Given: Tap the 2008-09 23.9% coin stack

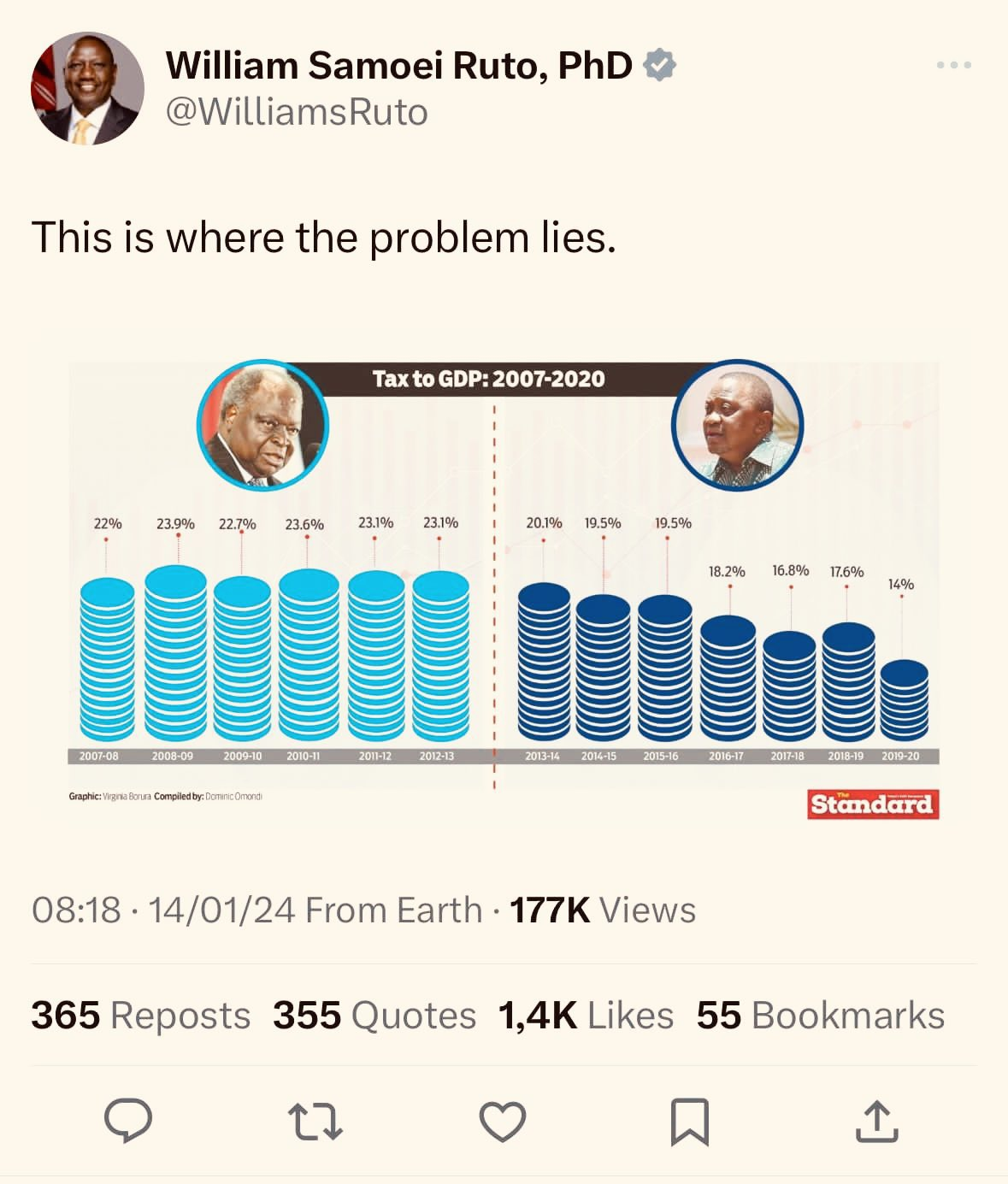Looking at the screenshot, I should [x=175, y=653].
